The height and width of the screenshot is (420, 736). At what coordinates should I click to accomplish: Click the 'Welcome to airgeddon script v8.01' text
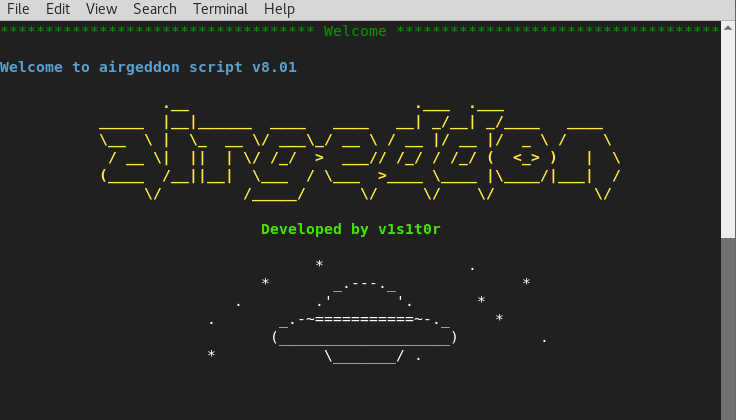click(148, 67)
